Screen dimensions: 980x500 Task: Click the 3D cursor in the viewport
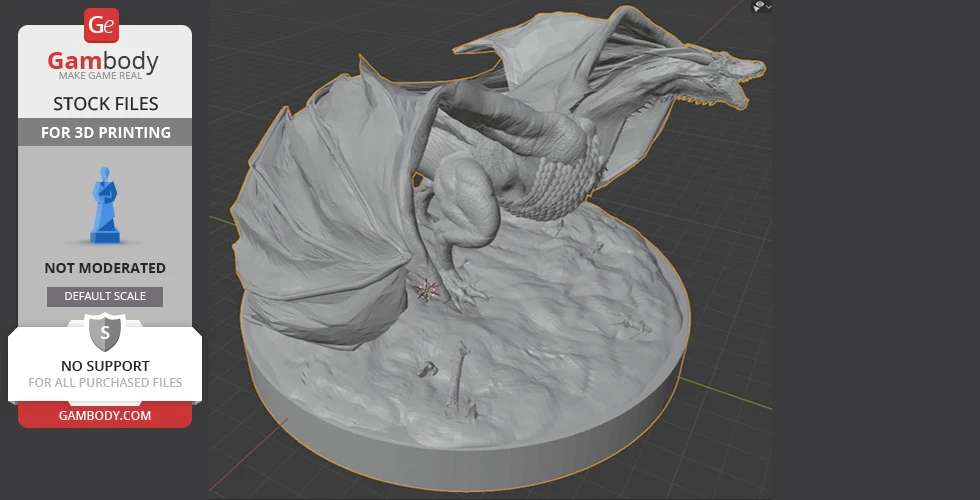point(428,290)
